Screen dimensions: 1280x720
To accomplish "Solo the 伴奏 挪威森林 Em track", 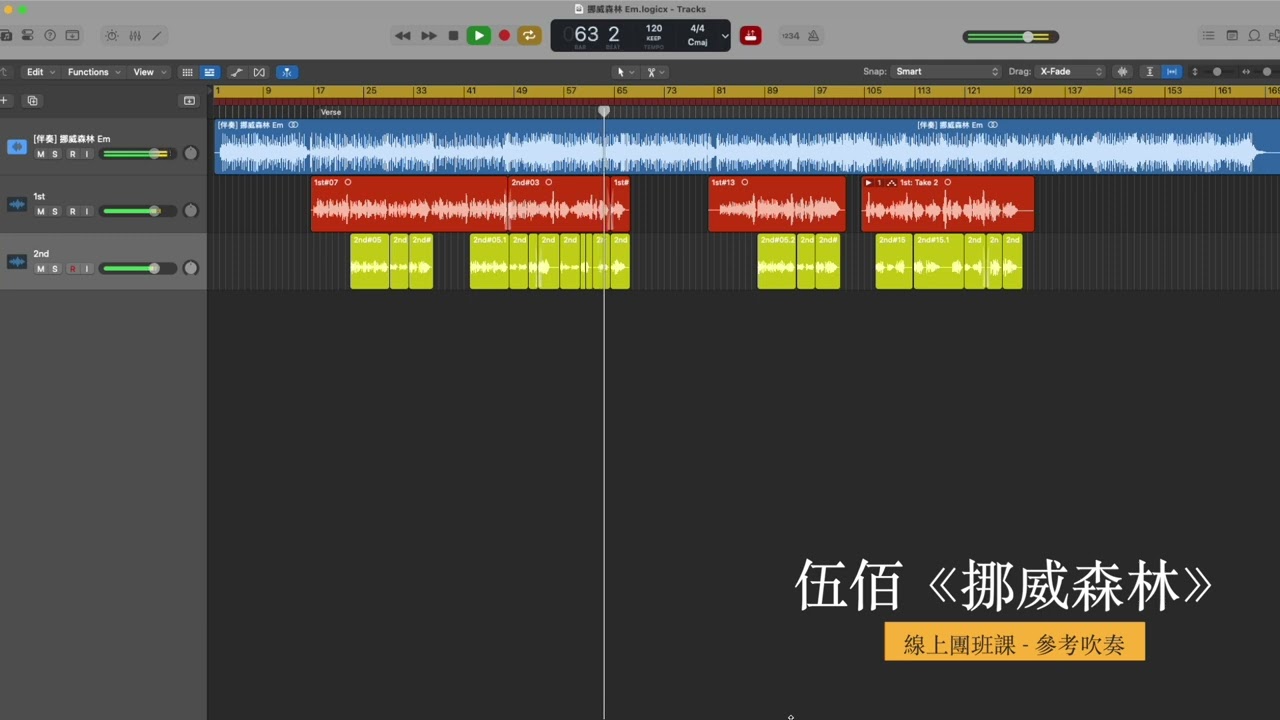I will (54, 154).
